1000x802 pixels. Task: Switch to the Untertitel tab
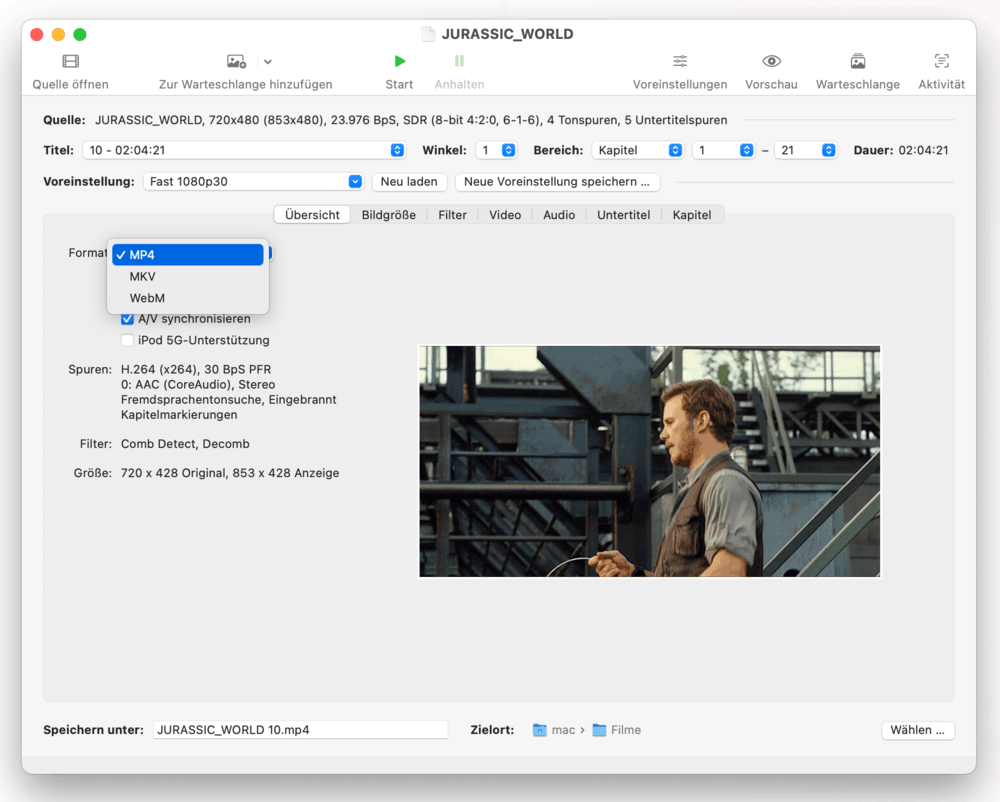coord(623,215)
